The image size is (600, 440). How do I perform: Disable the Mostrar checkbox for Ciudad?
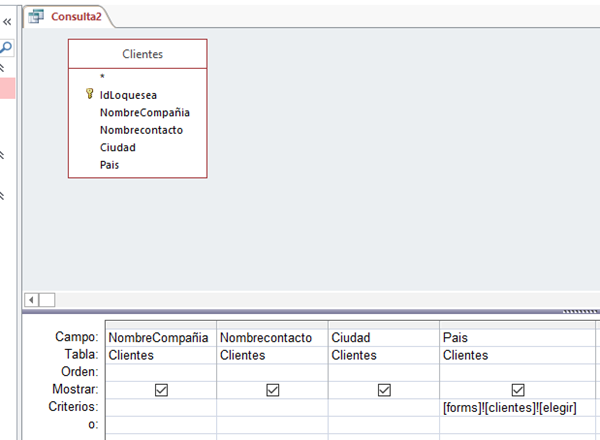(x=383, y=390)
